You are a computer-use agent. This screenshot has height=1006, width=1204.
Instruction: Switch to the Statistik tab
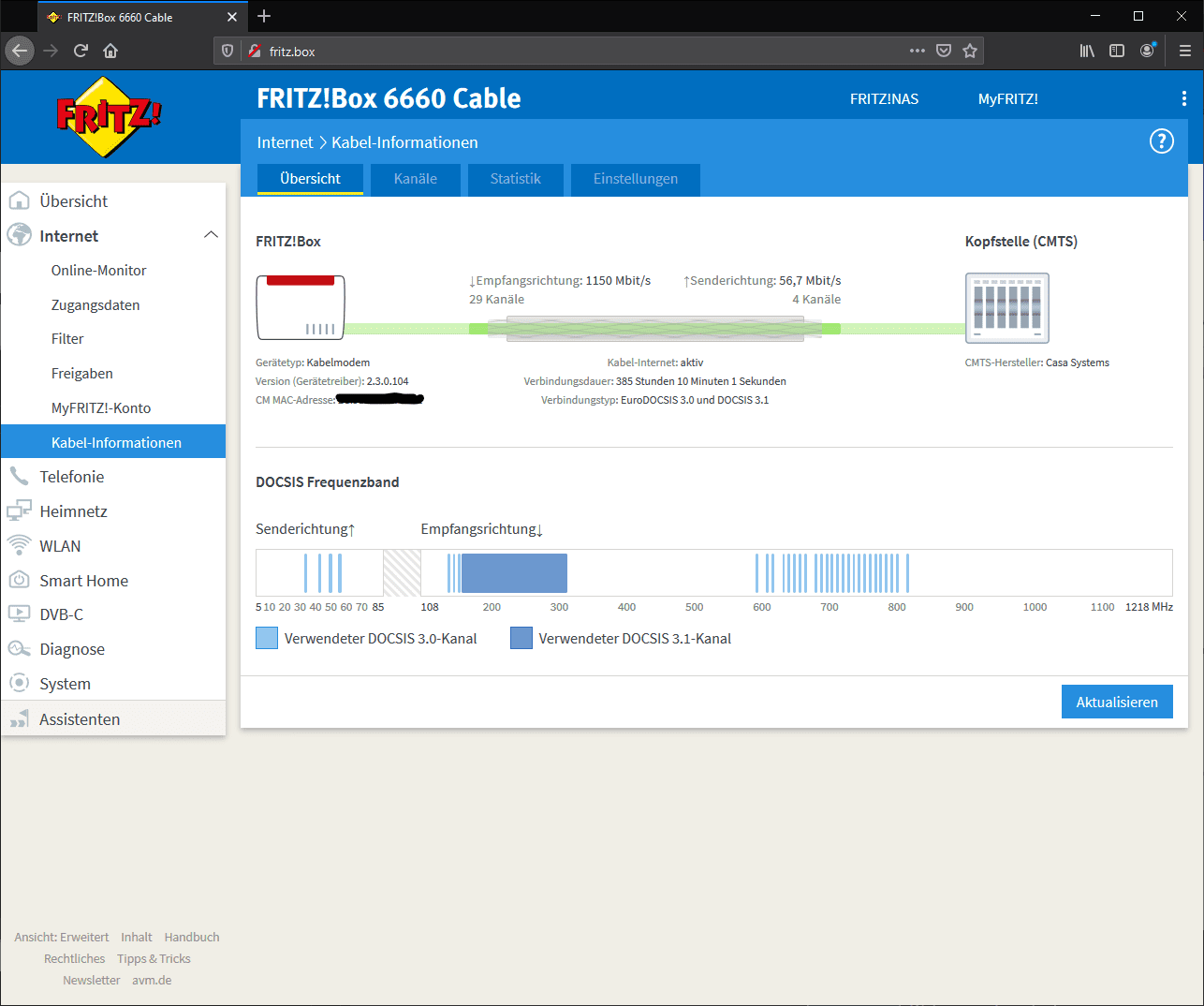pyautogui.click(x=516, y=179)
